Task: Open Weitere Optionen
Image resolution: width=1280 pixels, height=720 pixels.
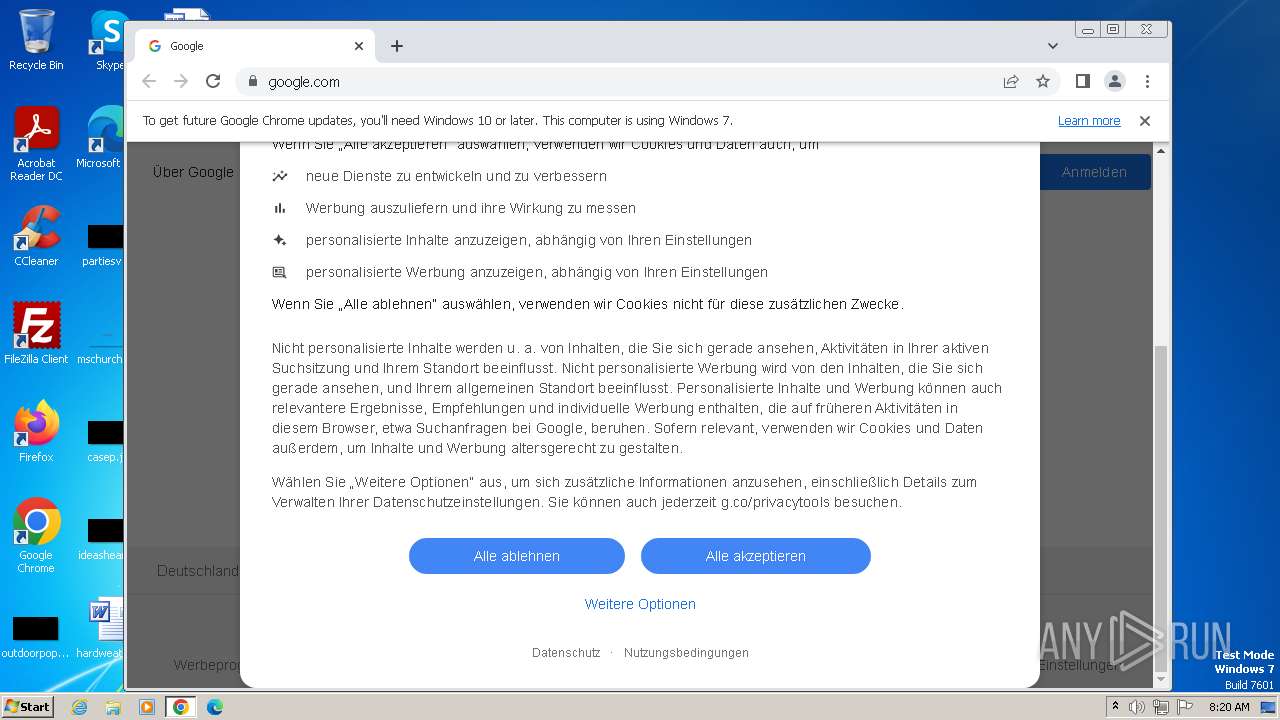Action: click(640, 604)
